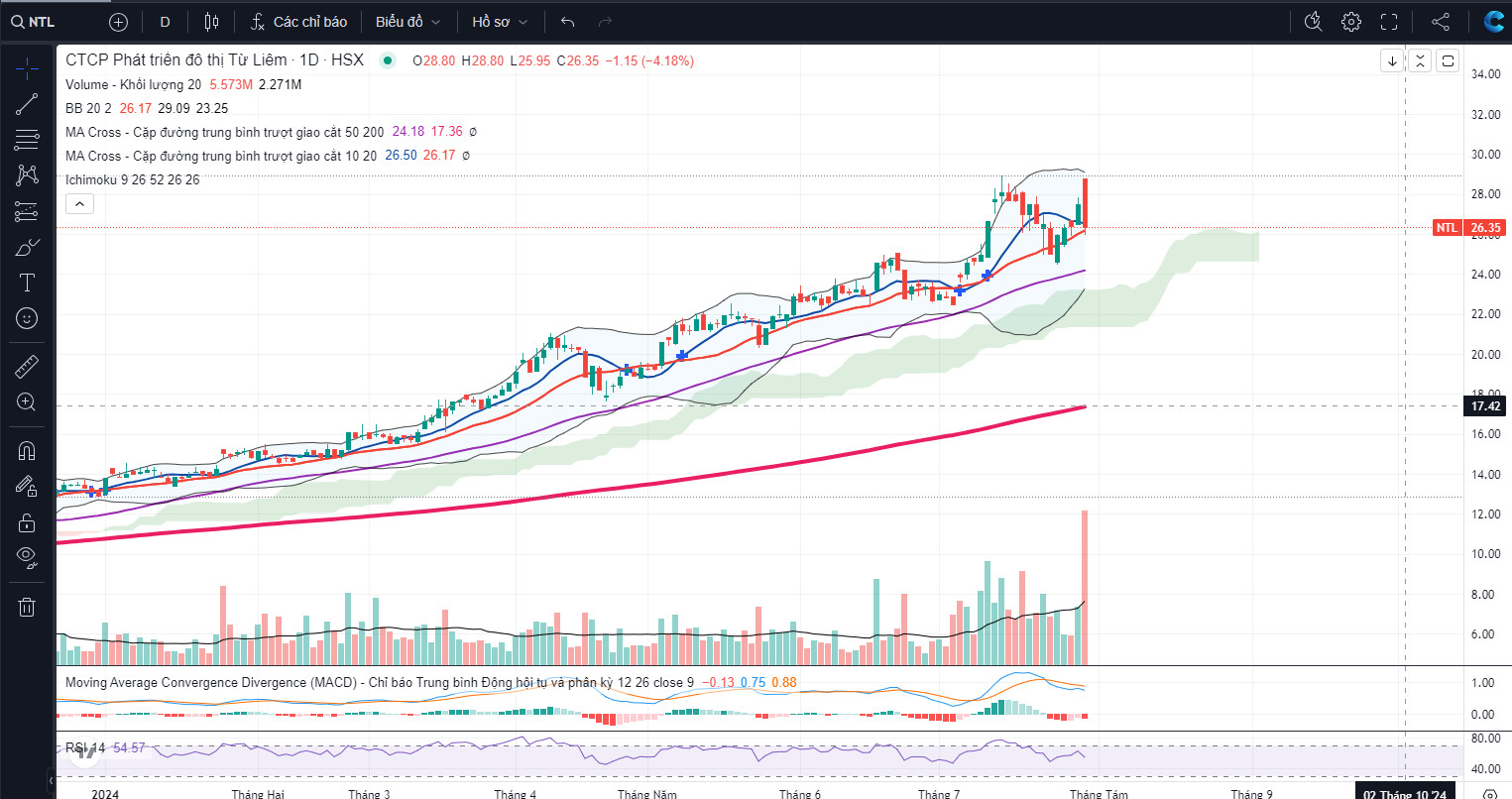This screenshot has width=1512, height=799.
Task: Click the 17.42 price axis label
Action: (1485, 406)
